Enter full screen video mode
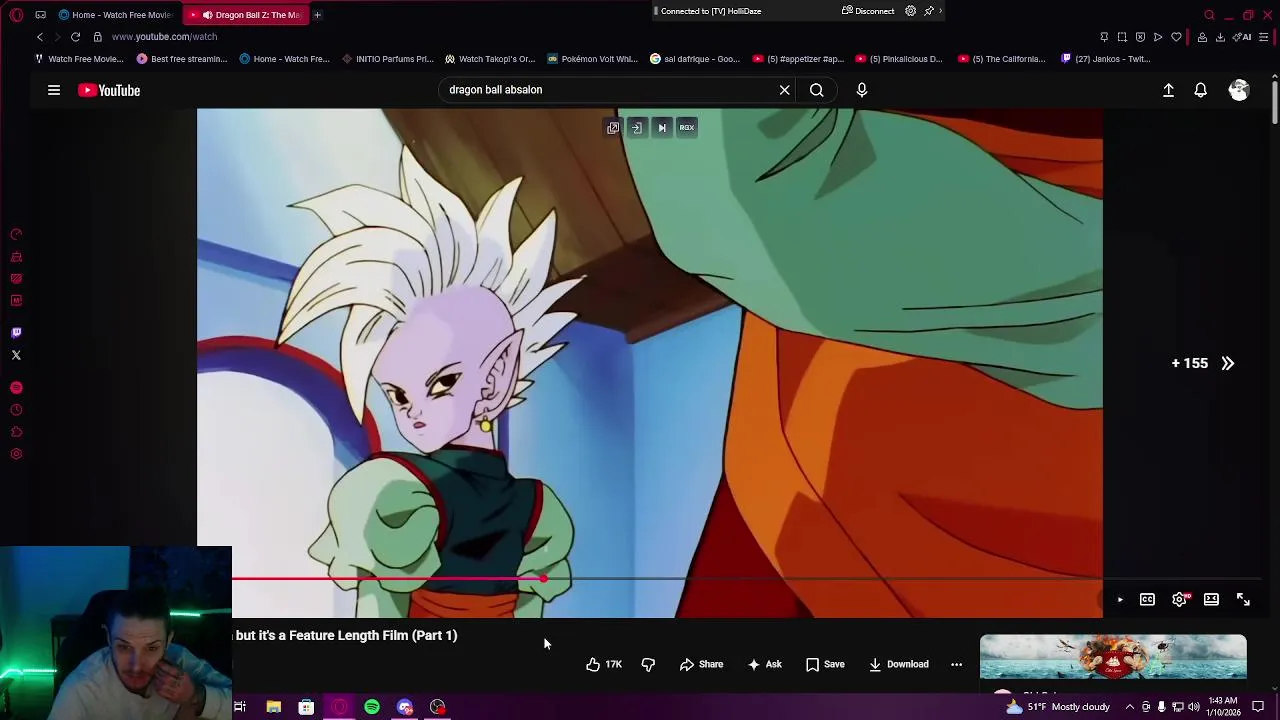This screenshot has height=720, width=1280. 1243,599
